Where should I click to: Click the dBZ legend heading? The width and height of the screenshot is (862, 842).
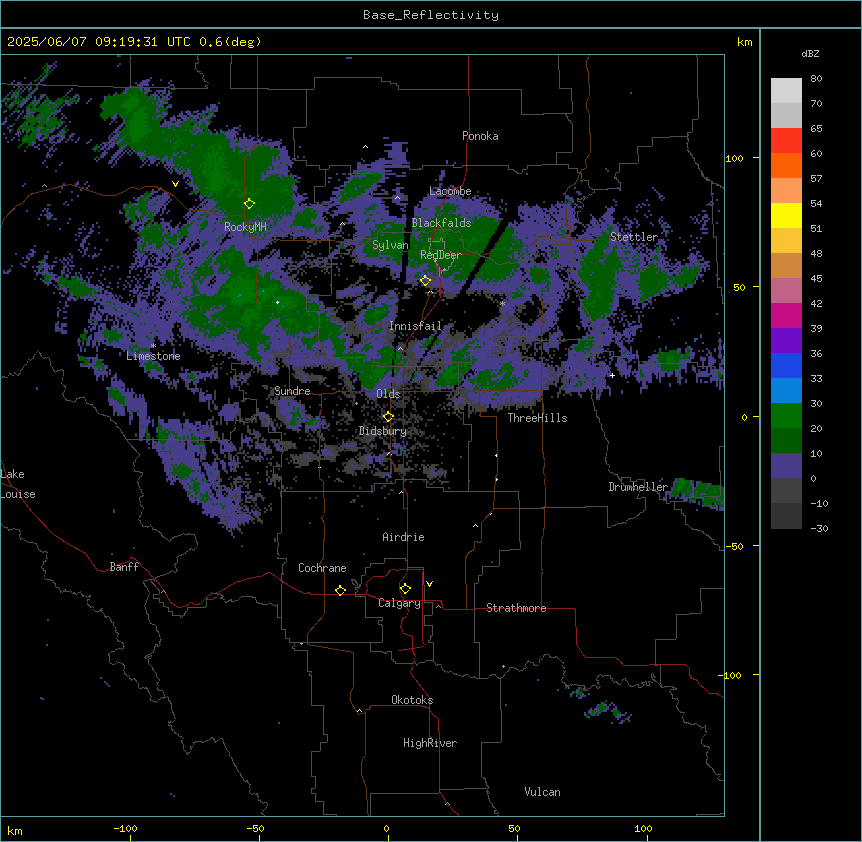[810, 53]
